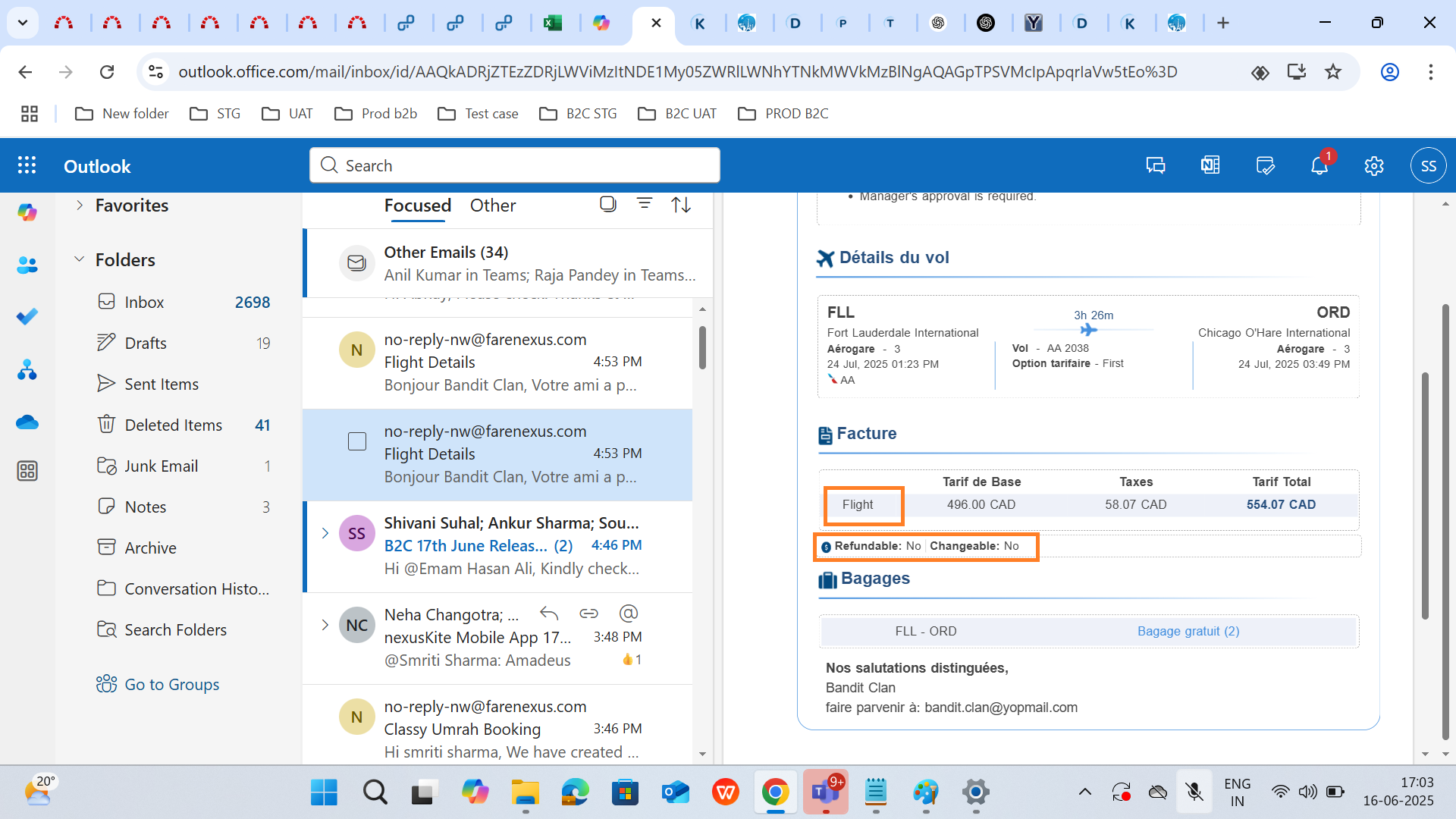
Task: Open Prod b2b bookmark folder
Action: [x=376, y=114]
